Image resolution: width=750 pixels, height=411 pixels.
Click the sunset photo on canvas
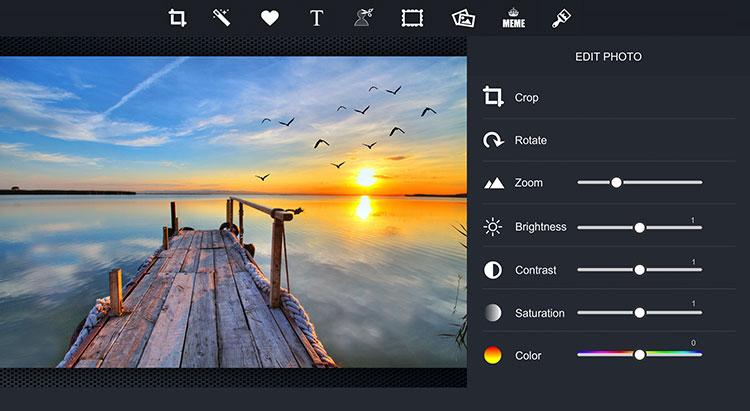pos(233,212)
